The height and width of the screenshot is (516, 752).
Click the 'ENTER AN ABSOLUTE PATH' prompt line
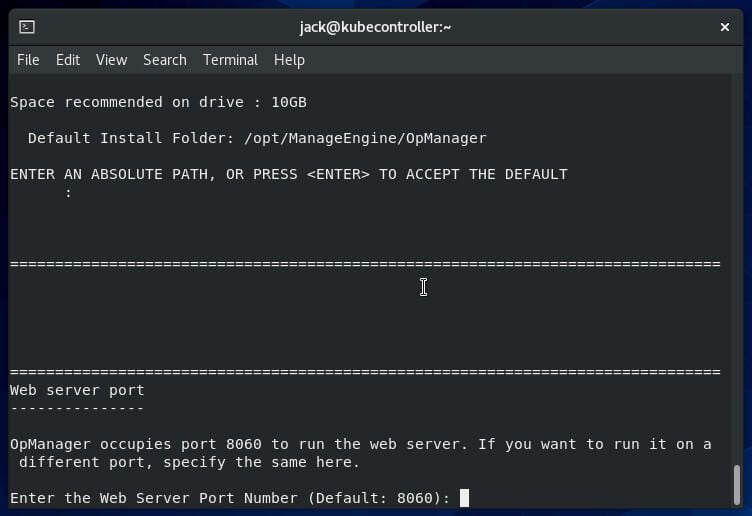point(289,174)
